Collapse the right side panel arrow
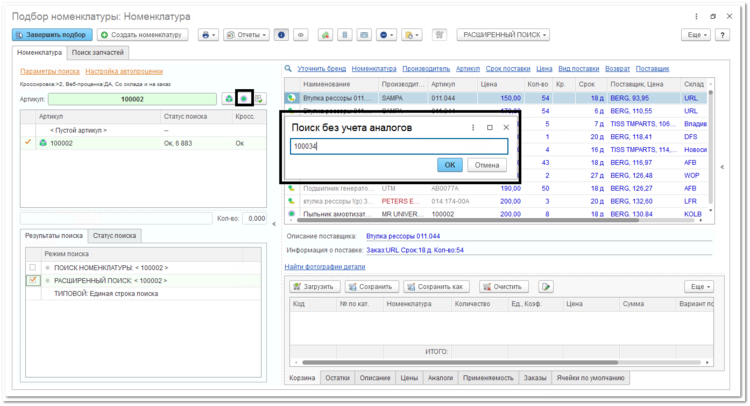 pos(722,167)
